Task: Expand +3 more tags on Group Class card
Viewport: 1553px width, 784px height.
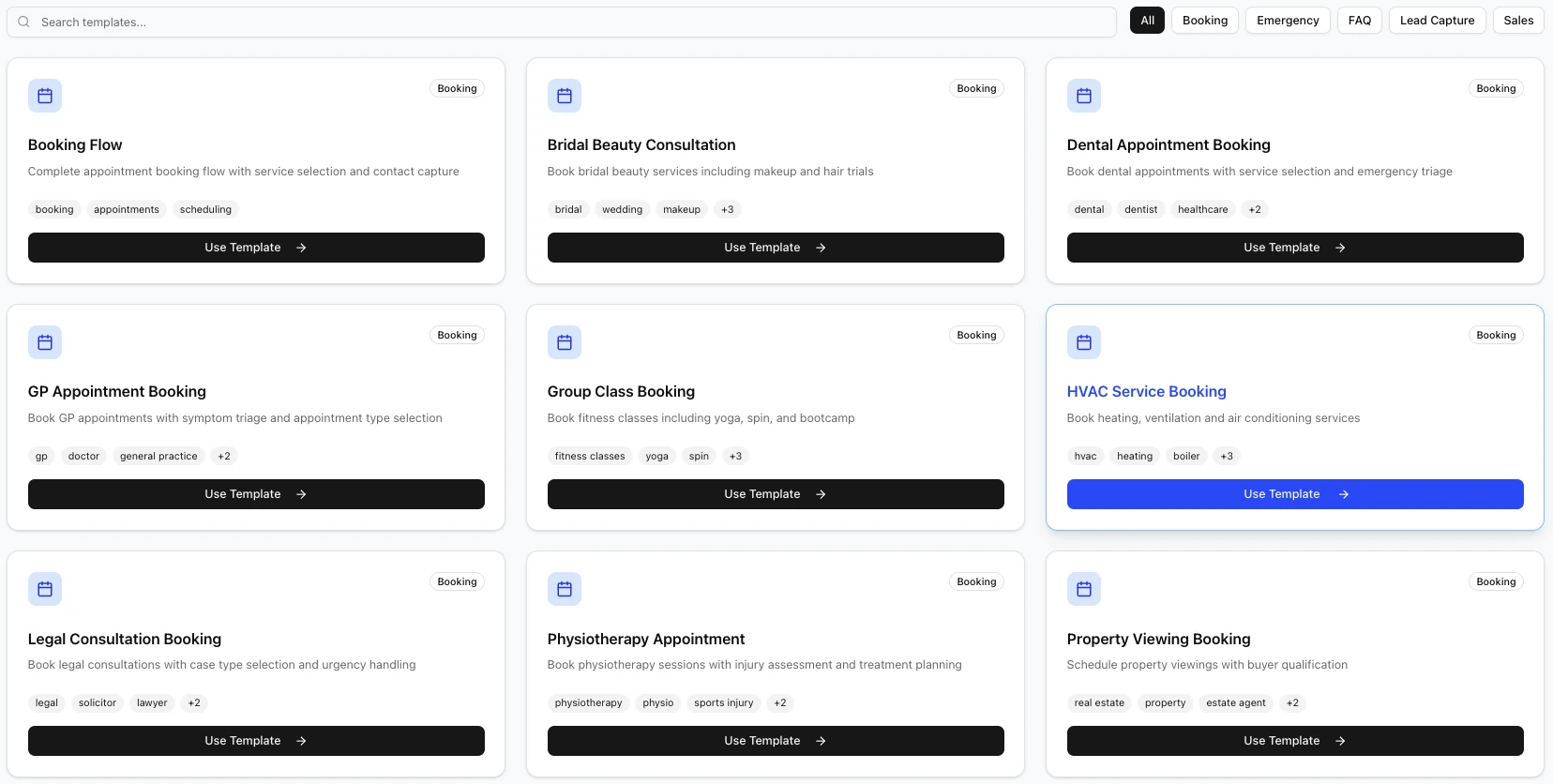Action: coord(735,456)
